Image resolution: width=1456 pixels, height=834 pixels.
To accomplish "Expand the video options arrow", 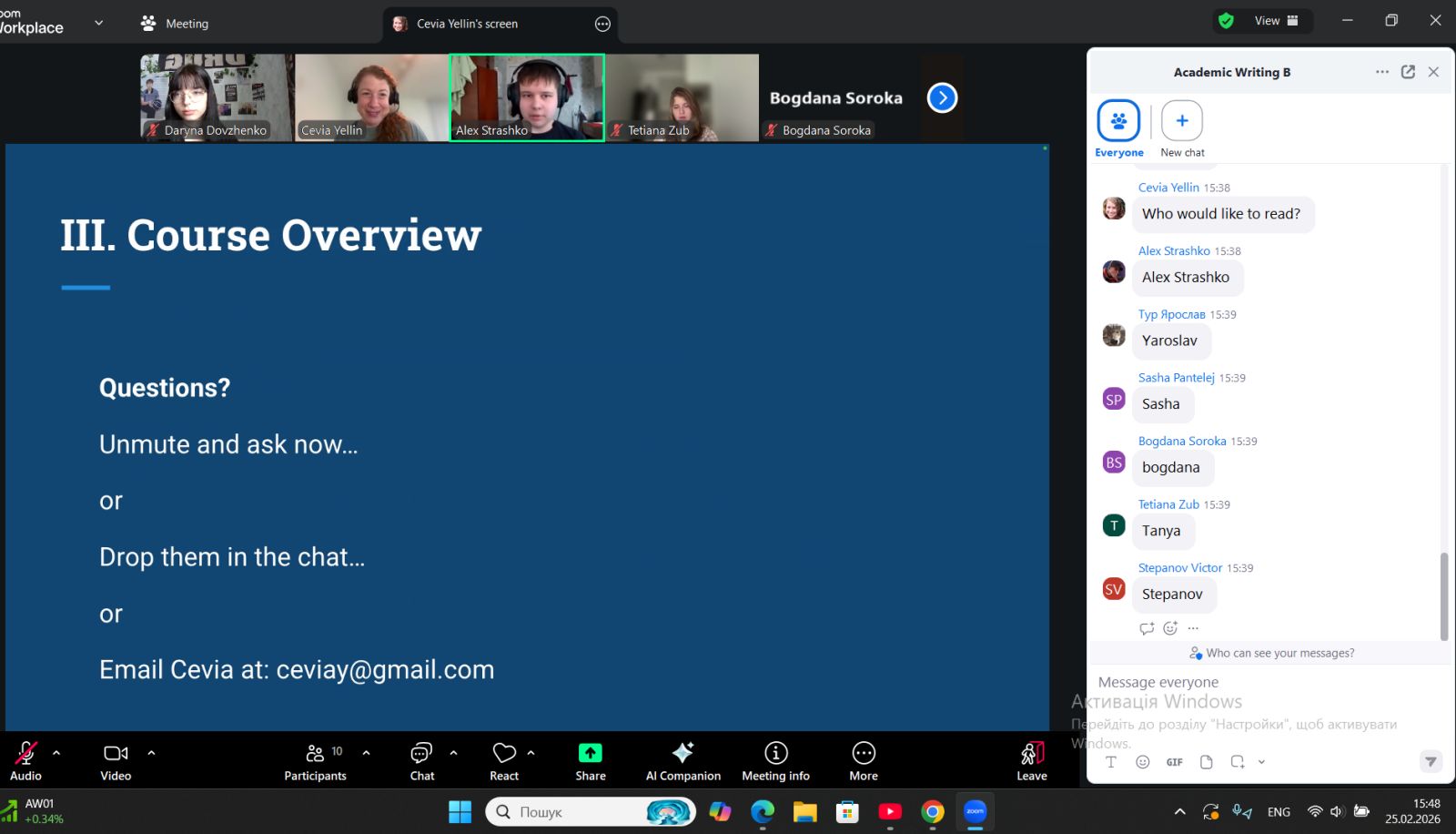I will 151,753.
